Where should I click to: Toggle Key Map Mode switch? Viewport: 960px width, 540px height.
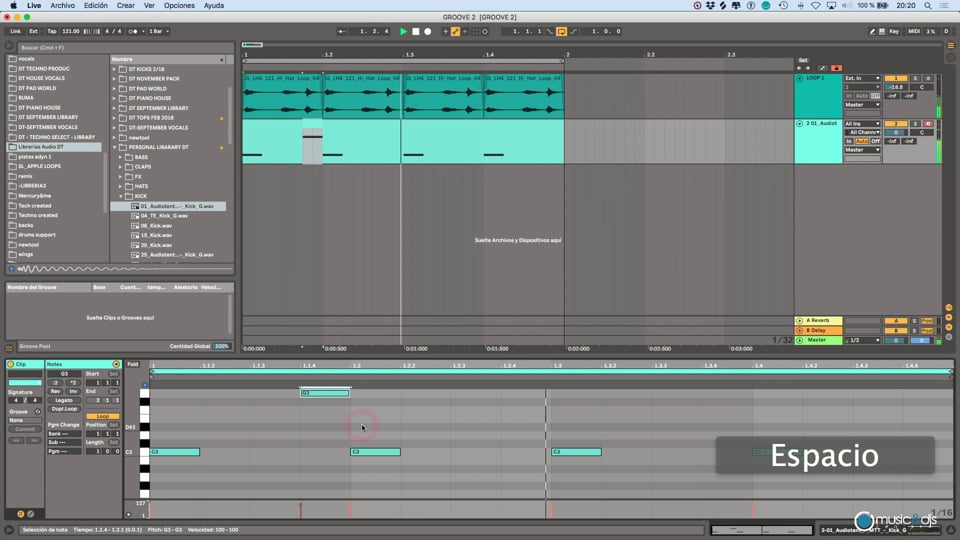894,31
